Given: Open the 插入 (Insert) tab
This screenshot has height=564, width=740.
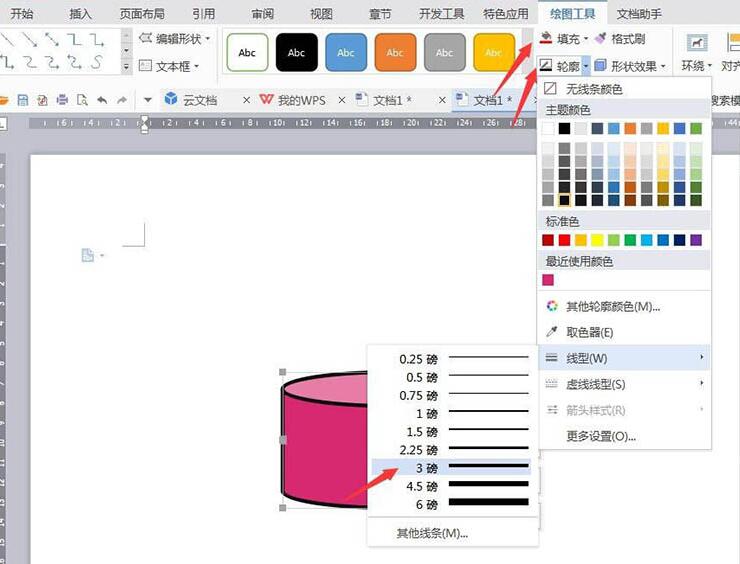Looking at the screenshot, I should [81, 14].
